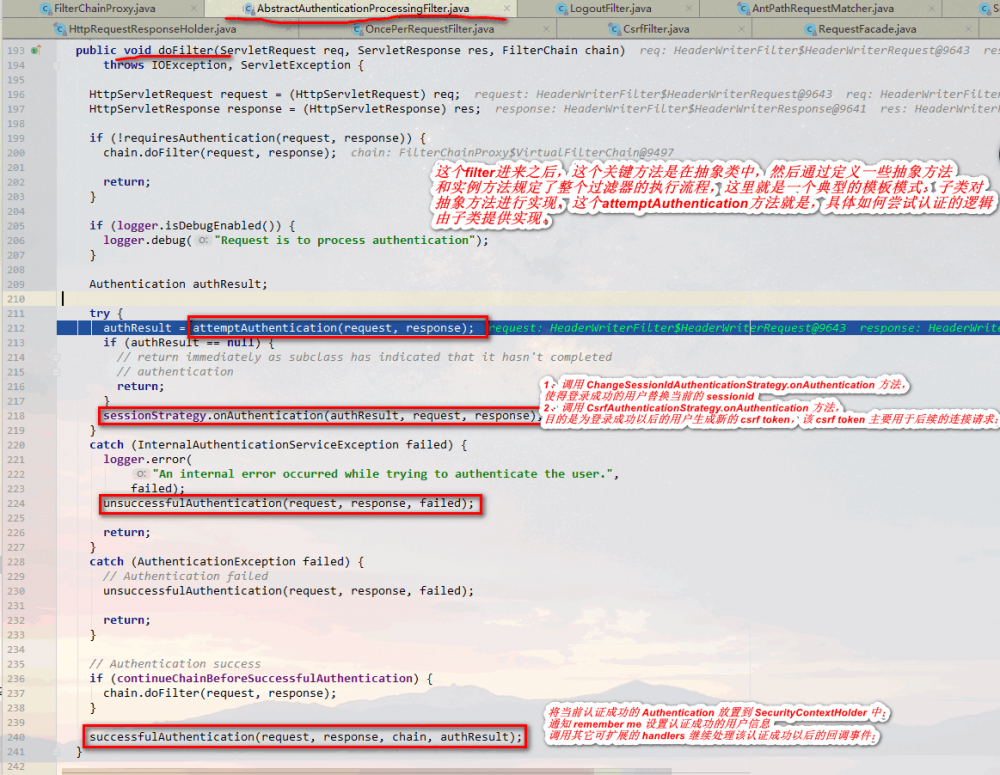Click method fold end marker at line 241
This screenshot has width=1000, height=775.
[56, 751]
